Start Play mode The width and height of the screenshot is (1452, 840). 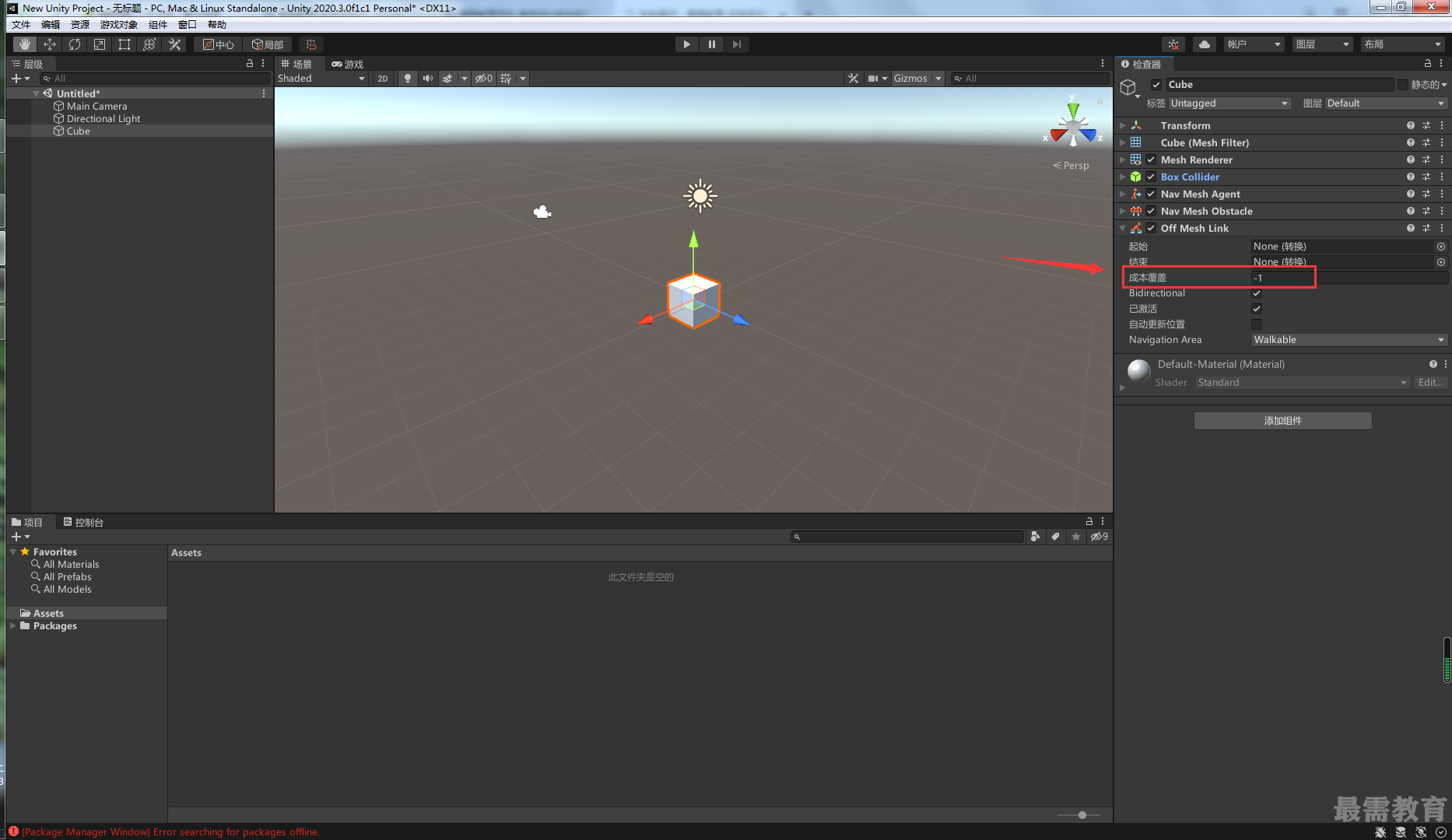(686, 44)
